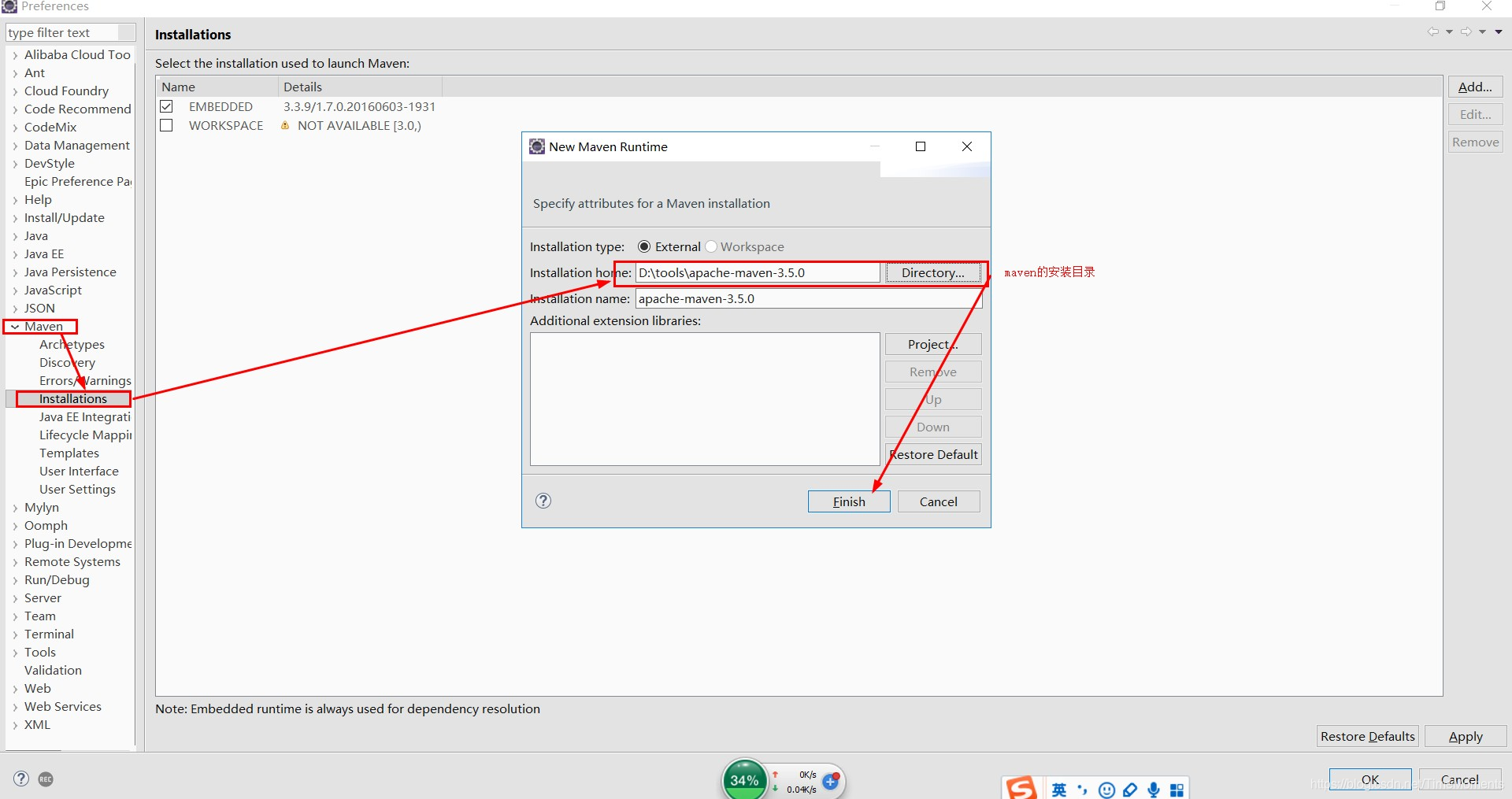
Task: Click Cancel in New Maven Runtime dialog
Action: [939, 501]
